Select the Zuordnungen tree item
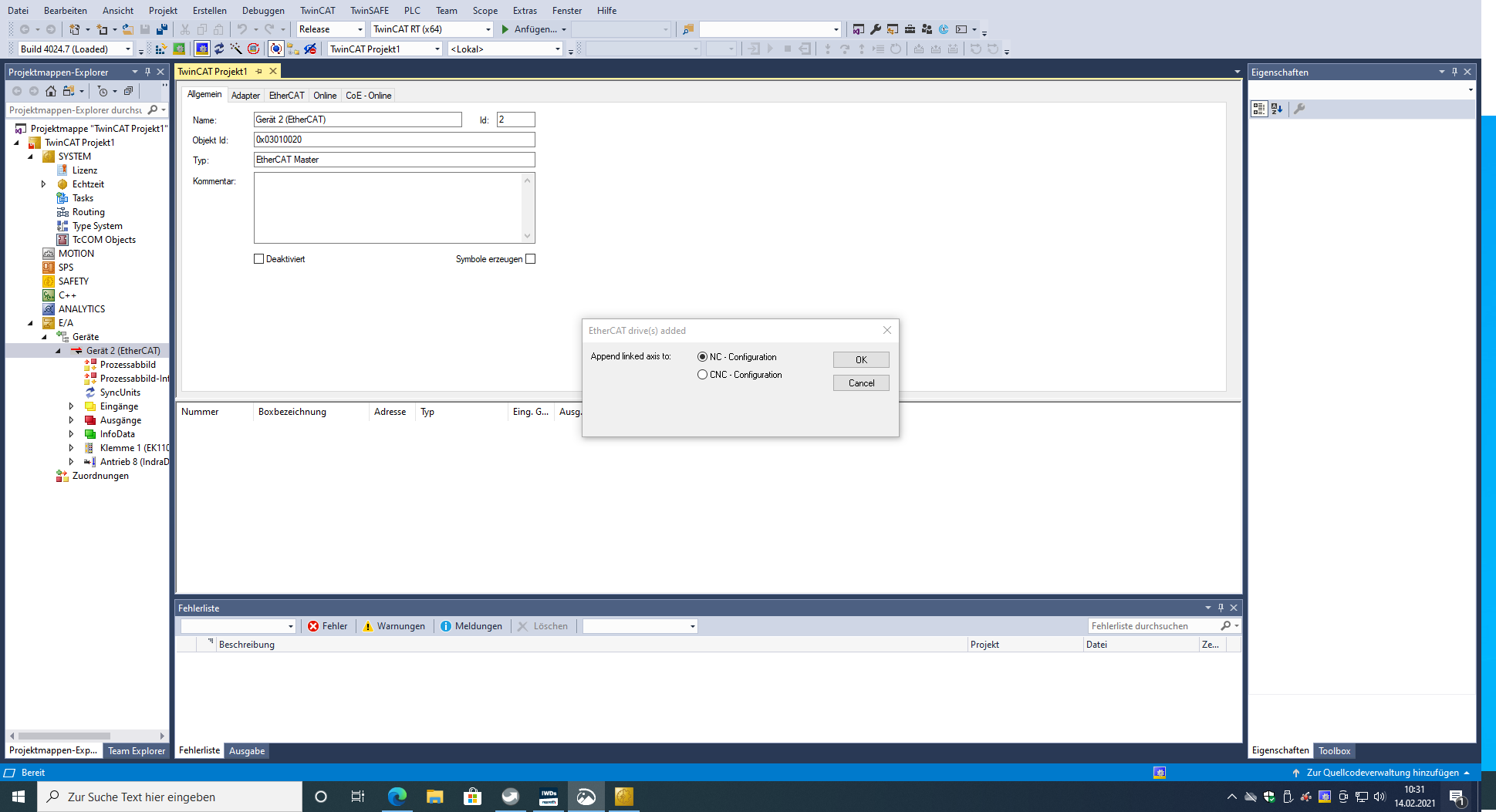Viewport: 1496px width, 812px height. pos(100,476)
